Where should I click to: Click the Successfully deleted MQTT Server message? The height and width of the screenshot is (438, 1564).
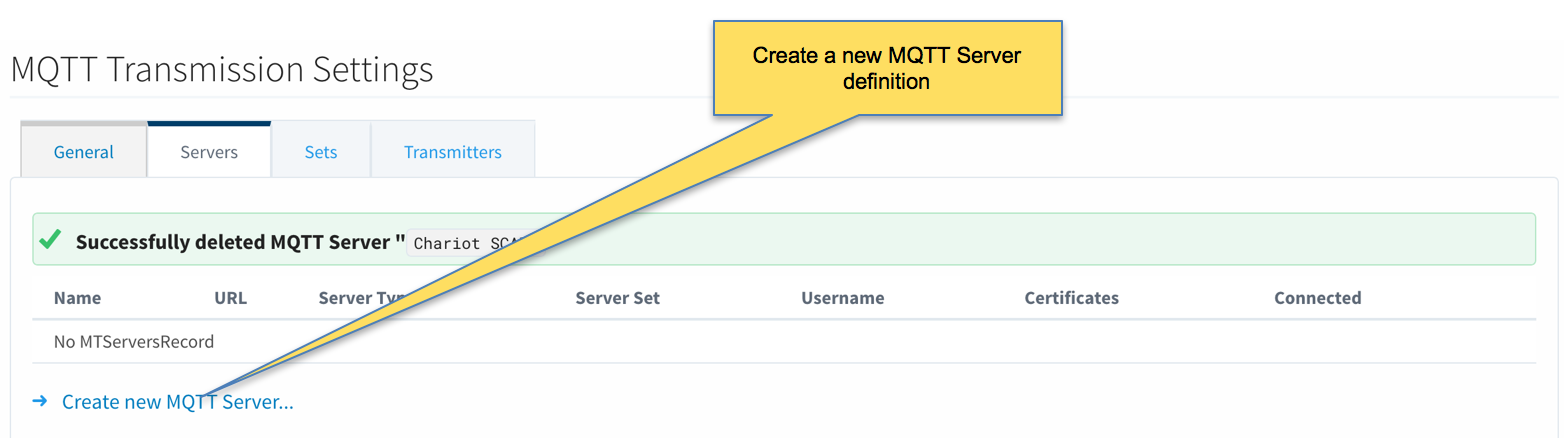(240, 241)
